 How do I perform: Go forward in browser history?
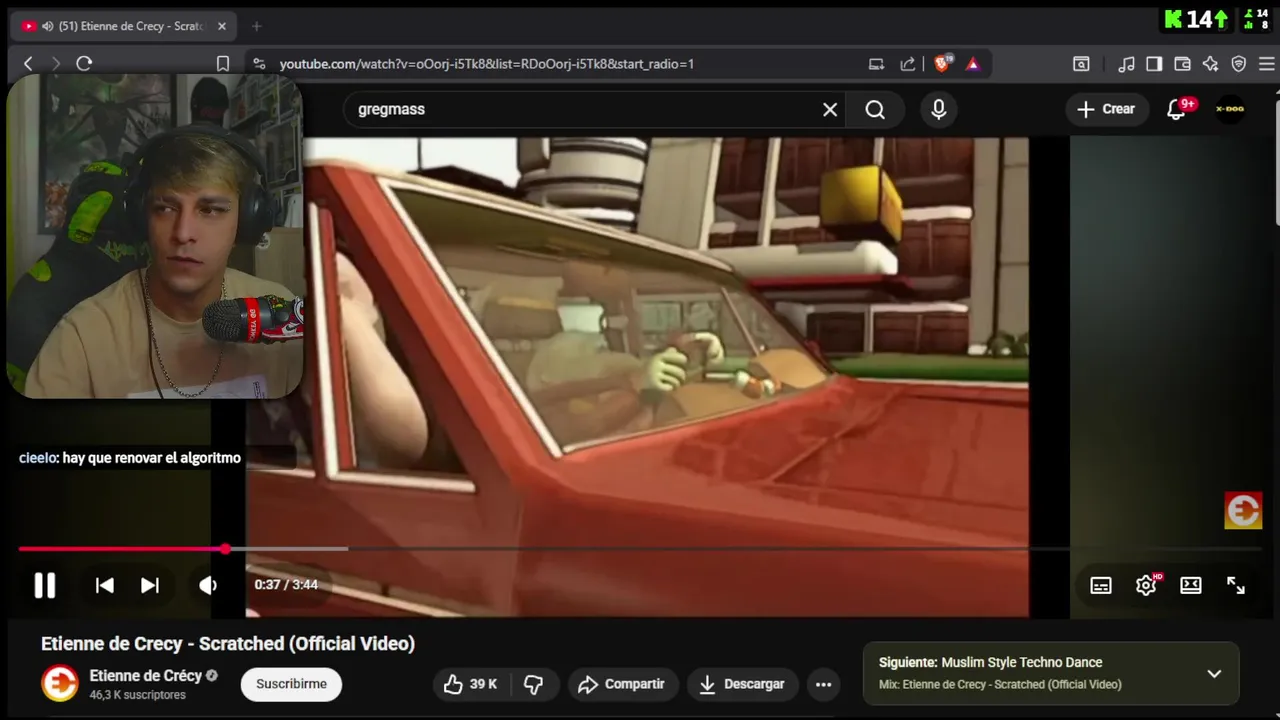click(x=56, y=63)
